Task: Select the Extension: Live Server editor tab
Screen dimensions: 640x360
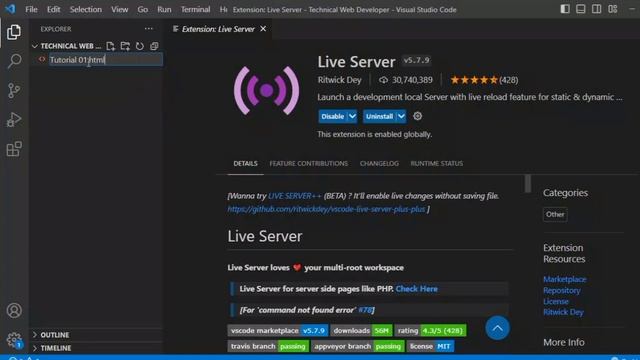Action: 218,29
